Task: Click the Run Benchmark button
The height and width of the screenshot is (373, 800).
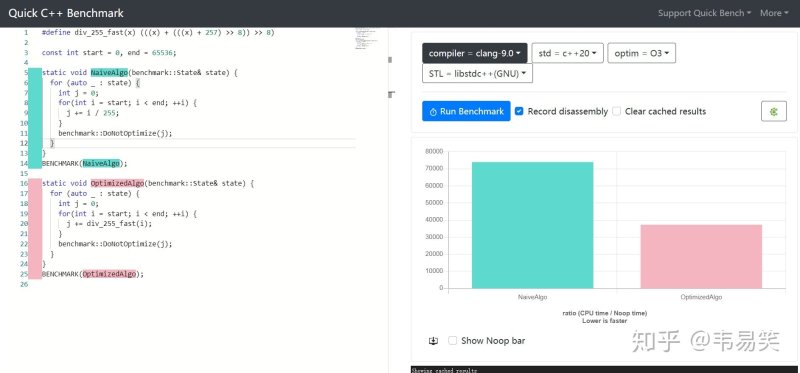Action: point(466,111)
